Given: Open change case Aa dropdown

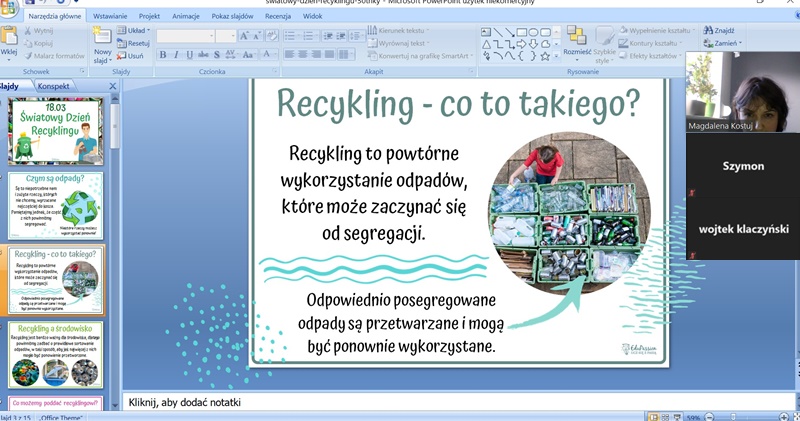Looking at the screenshot, I should point(249,55).
